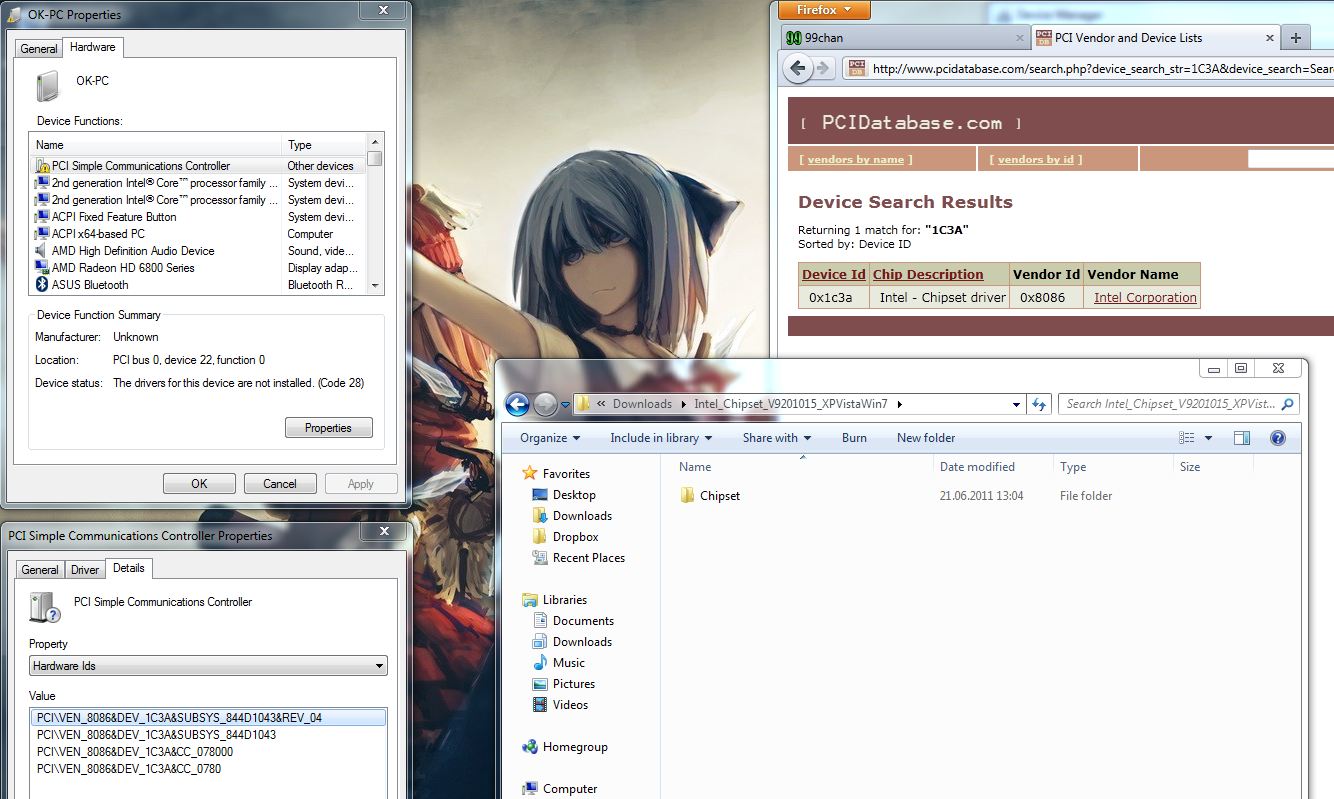Open the view options dropdown arrow in Explorer
The width and height of the screenshot is (1334, 799).
(x=1208, y=438)
